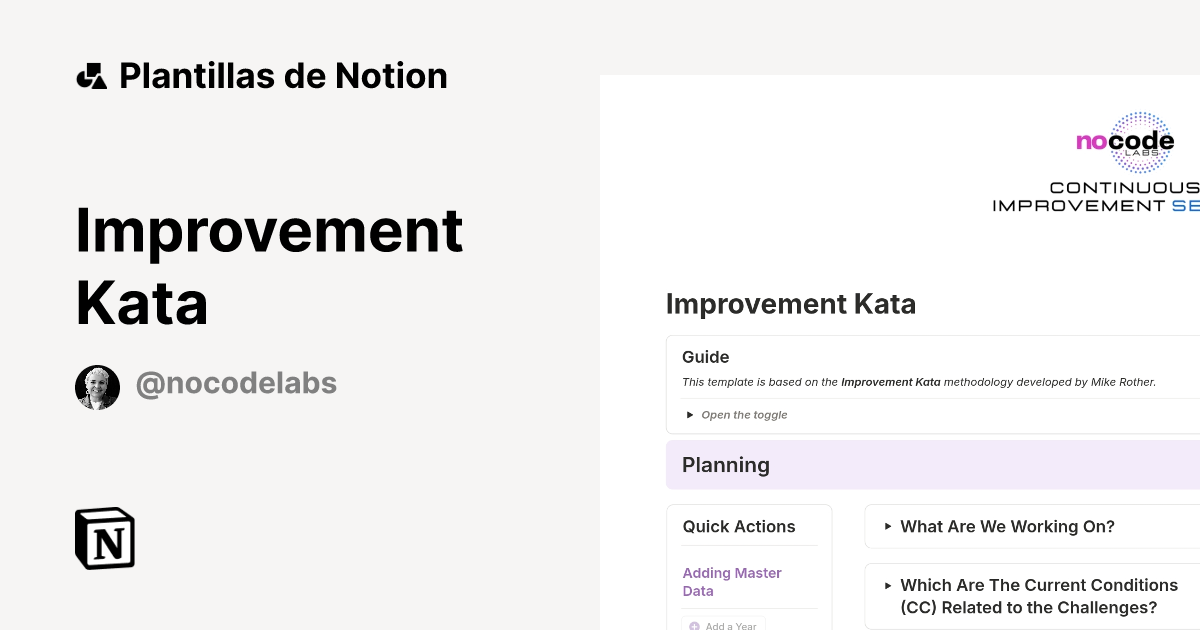Click the Plantillas de Notion puzzle icon
Image resolution: width=1200 pixels, height=630 pixels.
[x=92, y=75]
